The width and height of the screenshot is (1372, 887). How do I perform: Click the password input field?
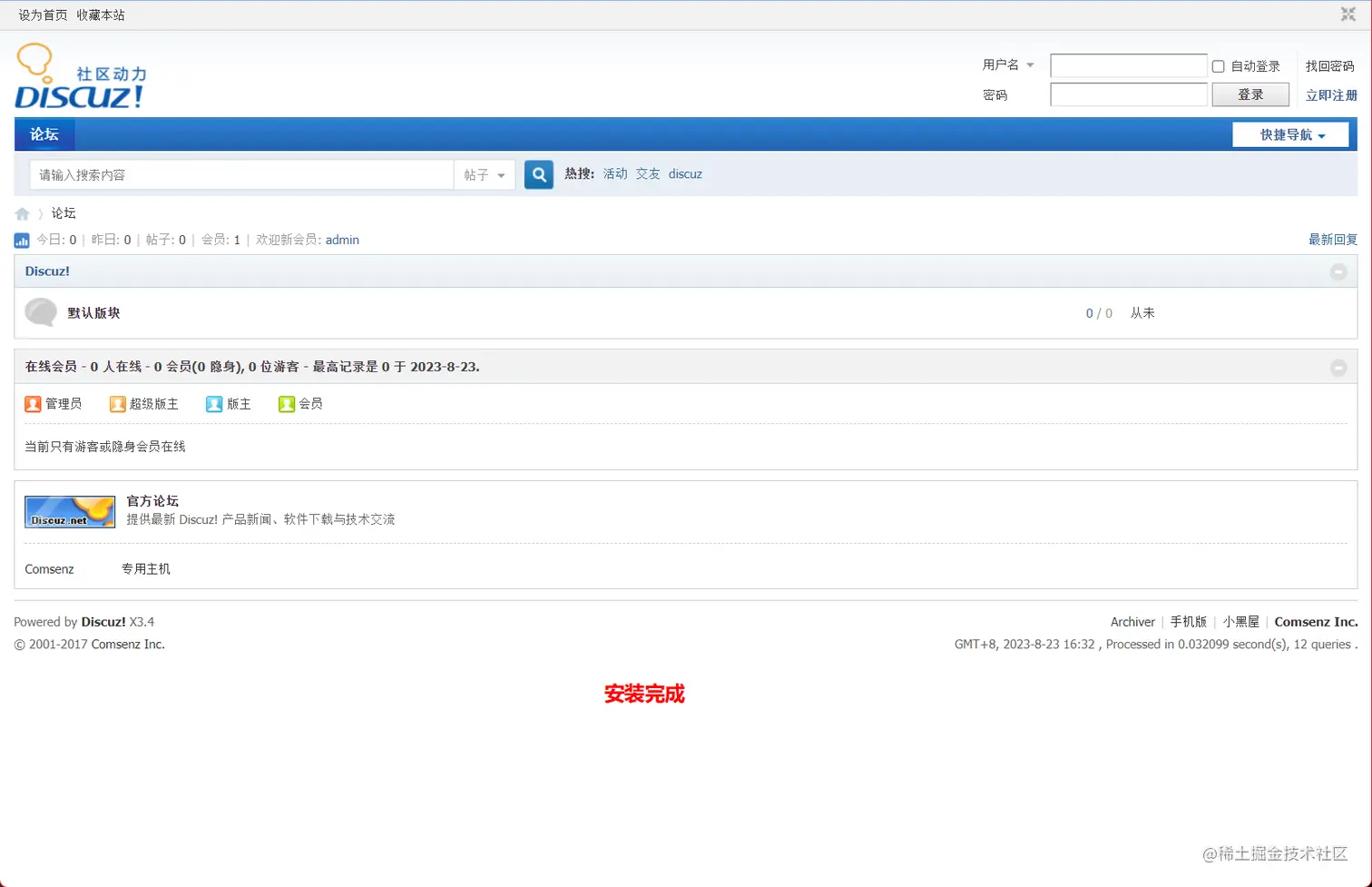click(1129, 94)
